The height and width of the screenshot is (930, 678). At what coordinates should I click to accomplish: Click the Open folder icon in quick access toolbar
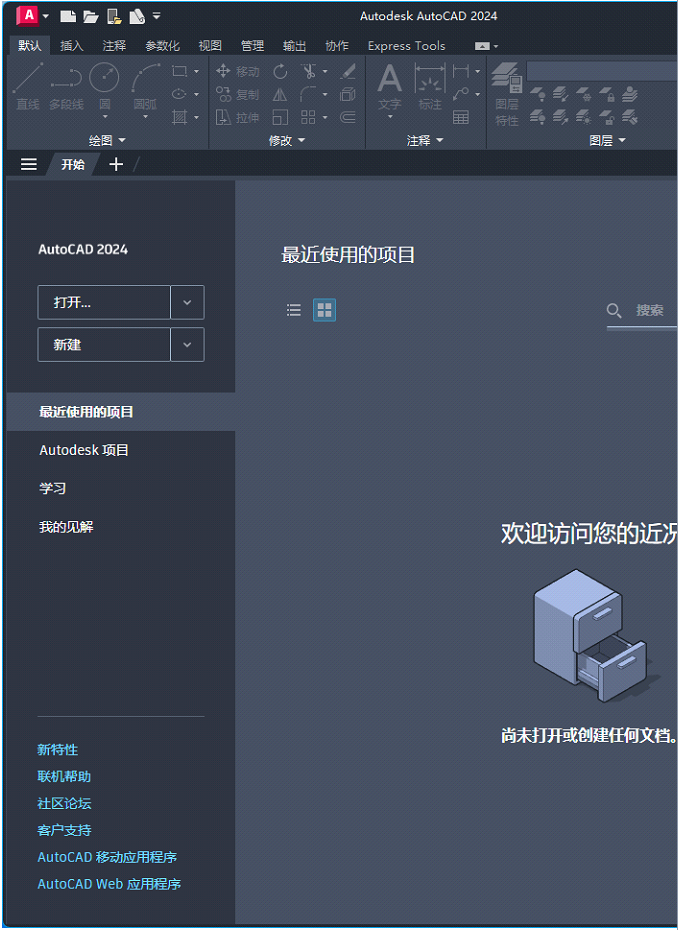(91, 16)
